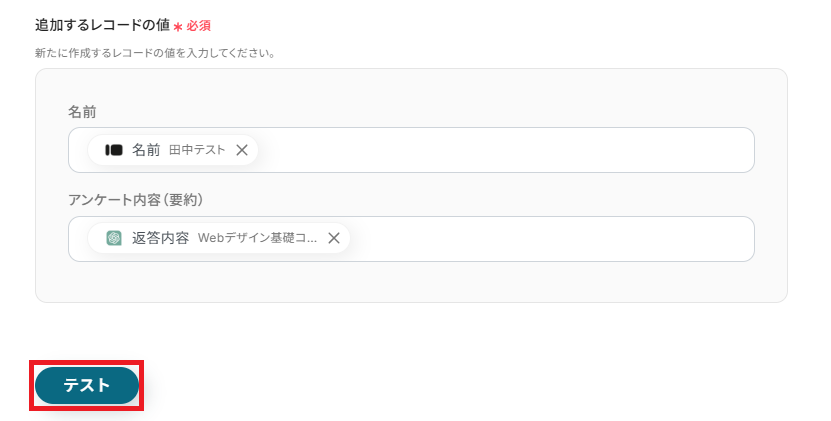Click the 田中テスト value in the chip
831x421 pixels.
pyautogui.click(x=197, y=150)
